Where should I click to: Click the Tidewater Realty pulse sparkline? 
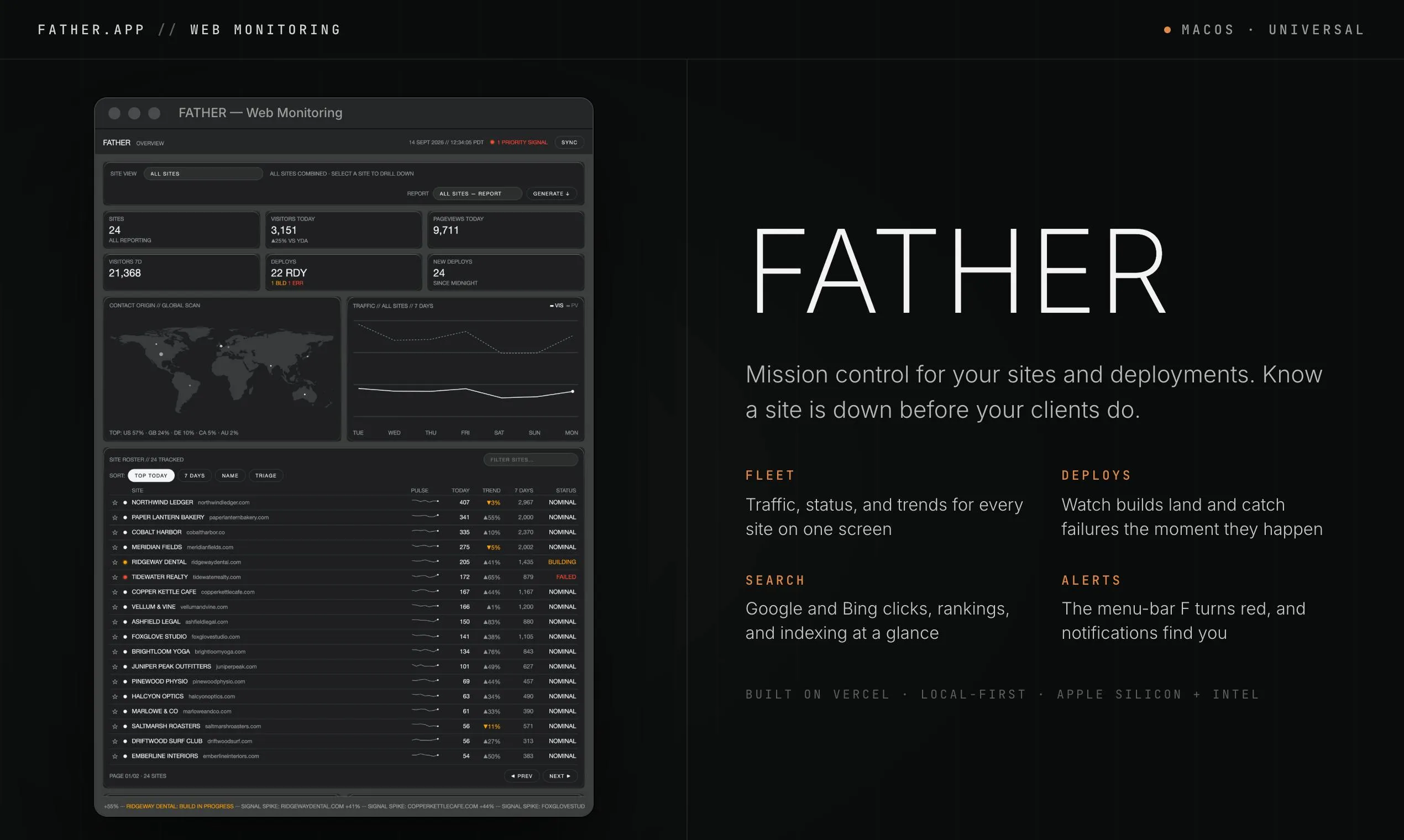point(425,576)
